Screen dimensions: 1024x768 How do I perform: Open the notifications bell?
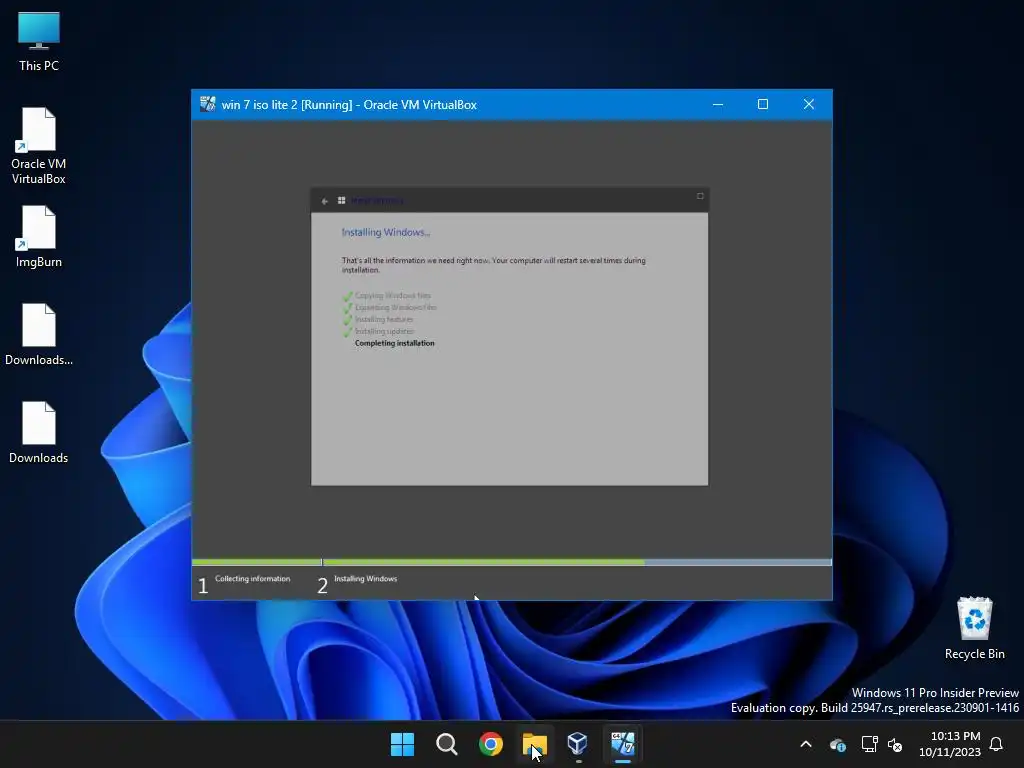pos(996,744)
